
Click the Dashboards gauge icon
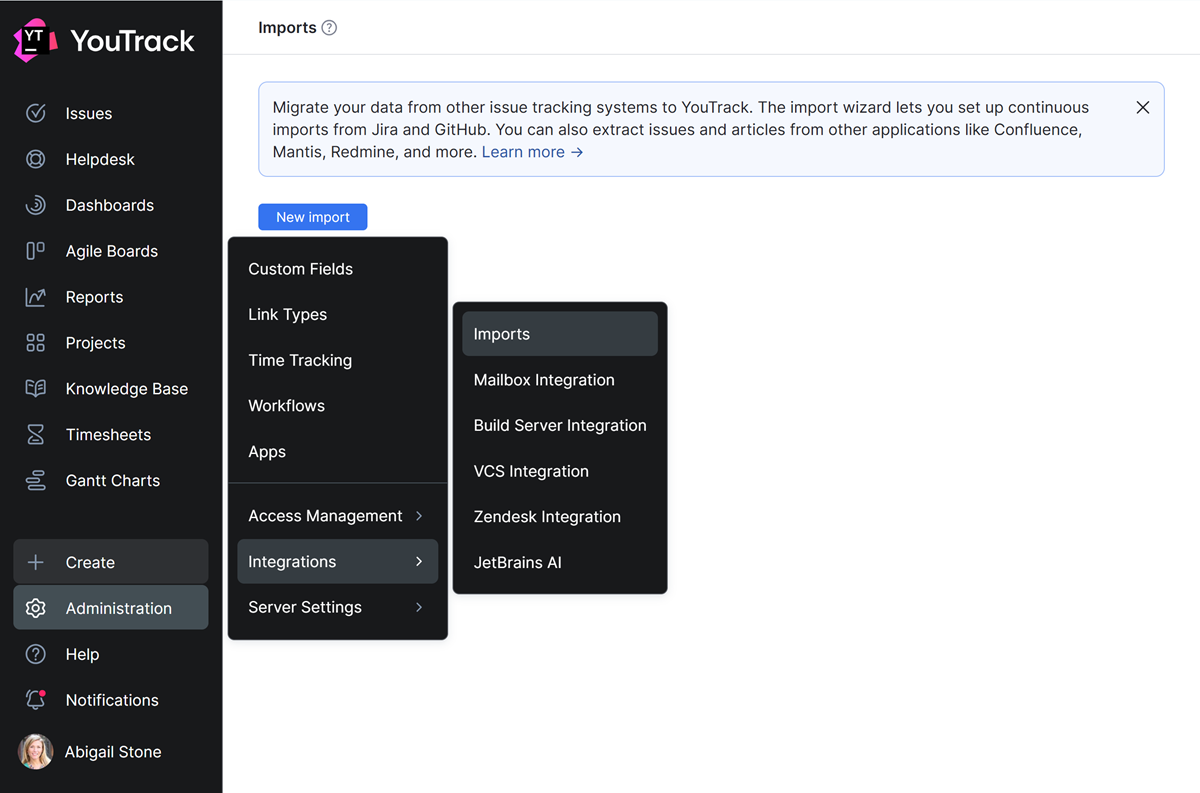coord(36,205)
